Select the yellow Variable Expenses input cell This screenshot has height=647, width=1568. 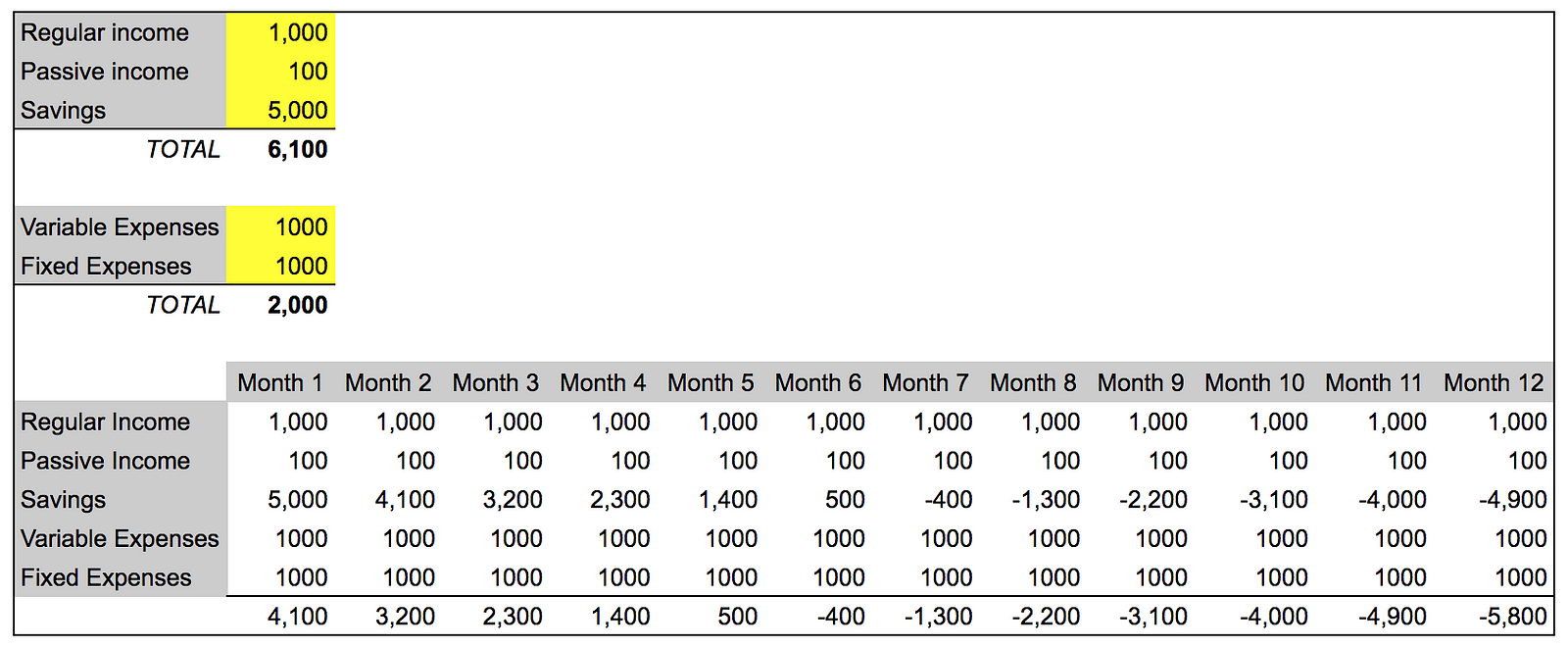(x=281, y=226)
